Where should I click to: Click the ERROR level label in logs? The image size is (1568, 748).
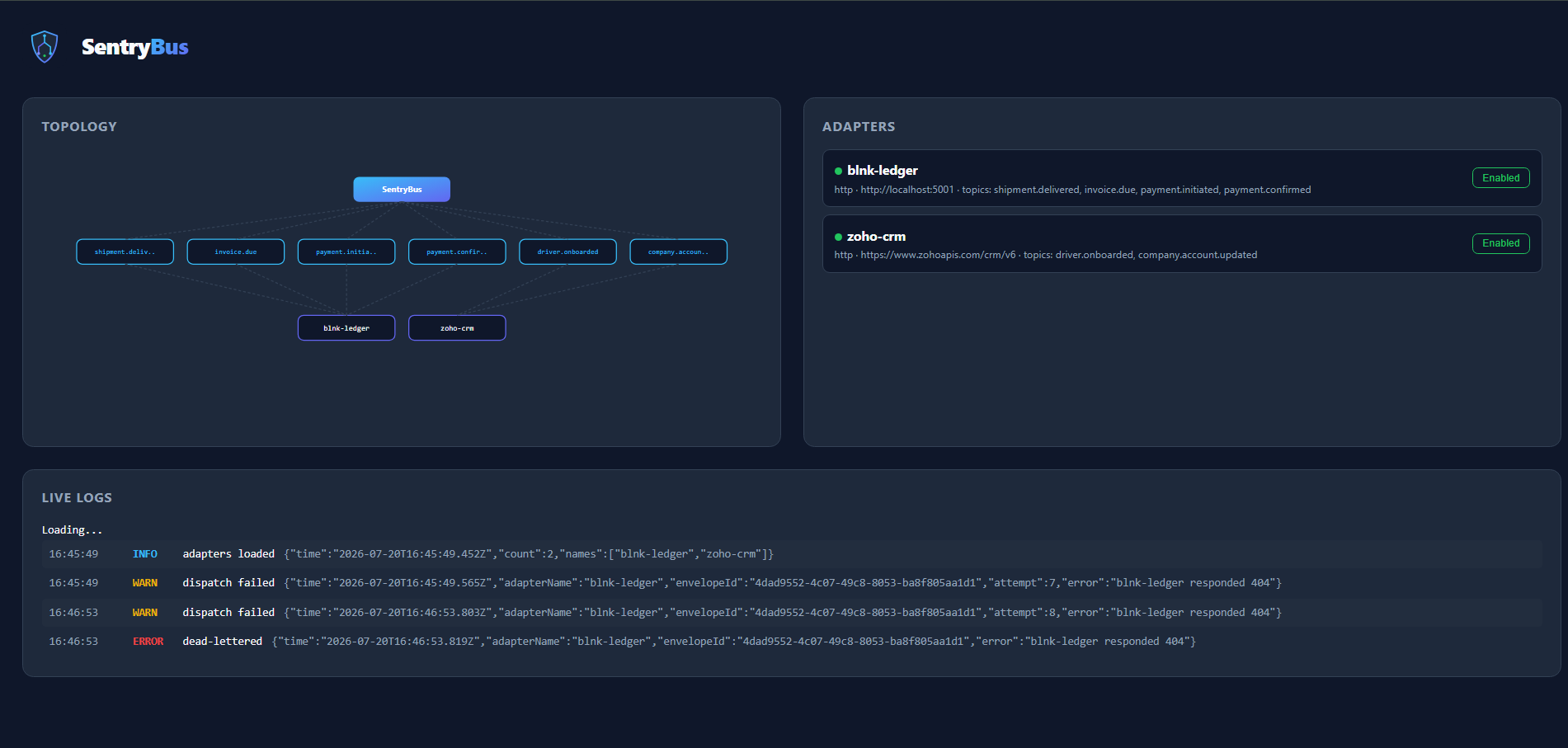click(x=148, y=642)
